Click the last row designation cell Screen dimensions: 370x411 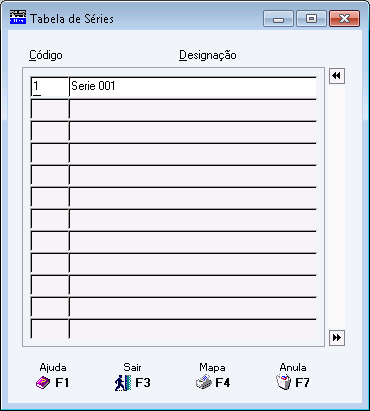[193, 329]
